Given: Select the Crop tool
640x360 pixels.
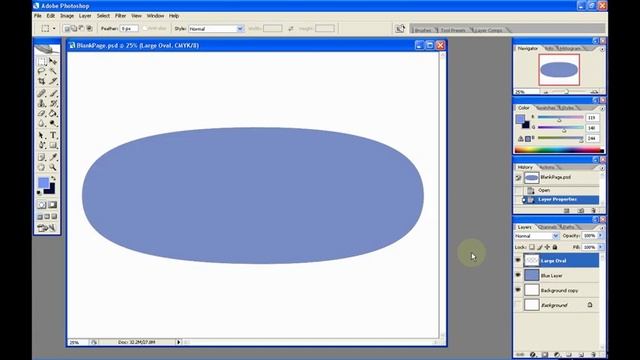Looking at the screenshot, I should click(42, 81).
